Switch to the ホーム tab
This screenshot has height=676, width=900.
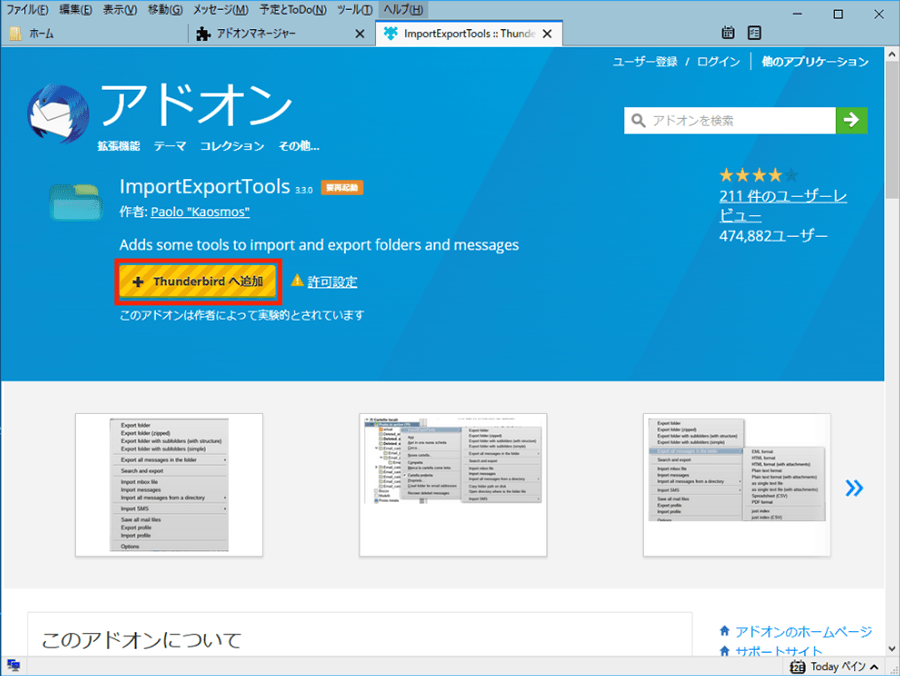click(x=95, y=34)
